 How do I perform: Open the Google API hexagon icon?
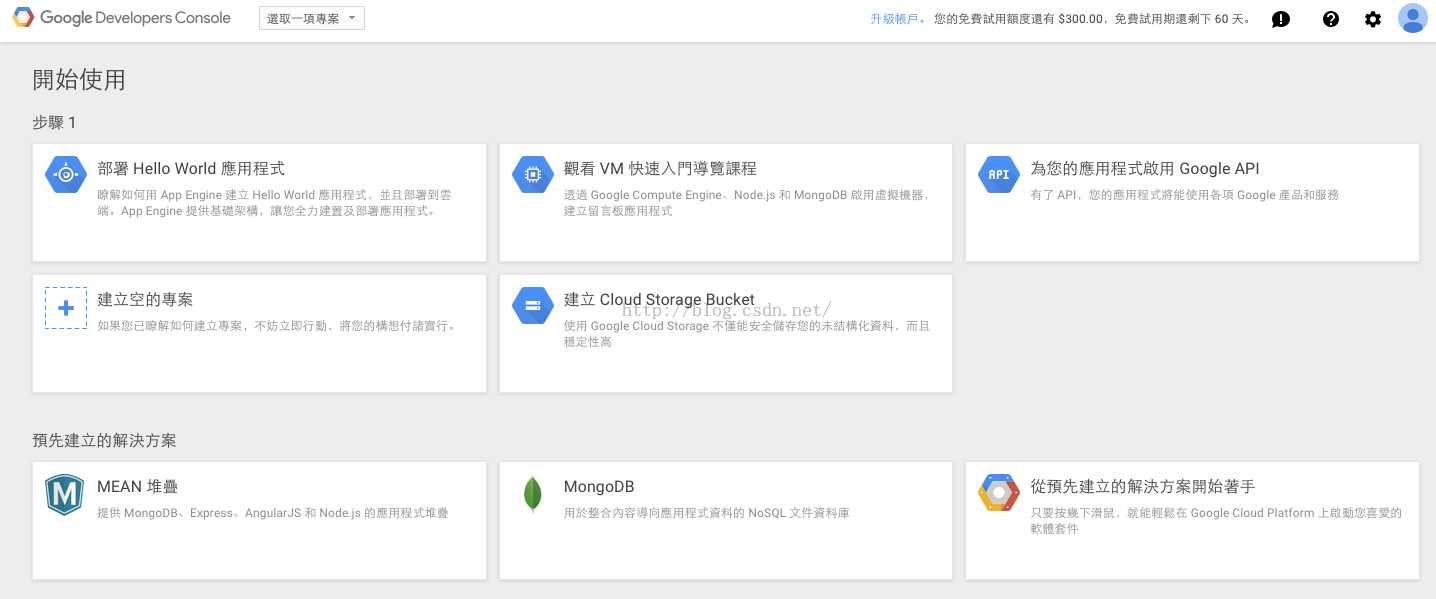coord(998,174)
